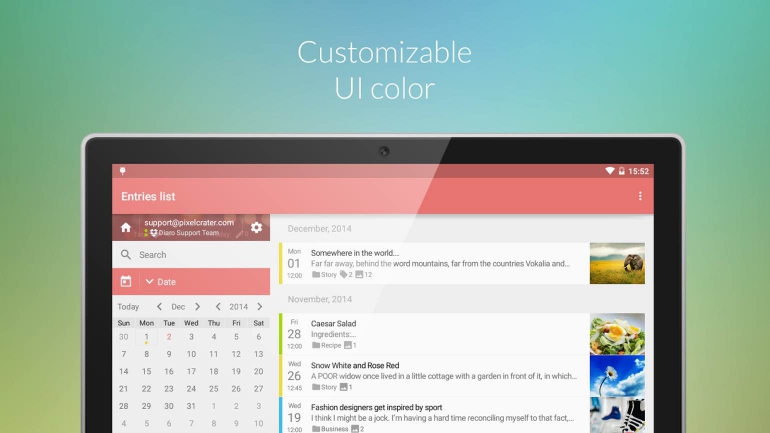This screenshot has width=770, height=433.
Task: Tap the Snow White entry flower thumbnail
Action: tap(617, 376)
